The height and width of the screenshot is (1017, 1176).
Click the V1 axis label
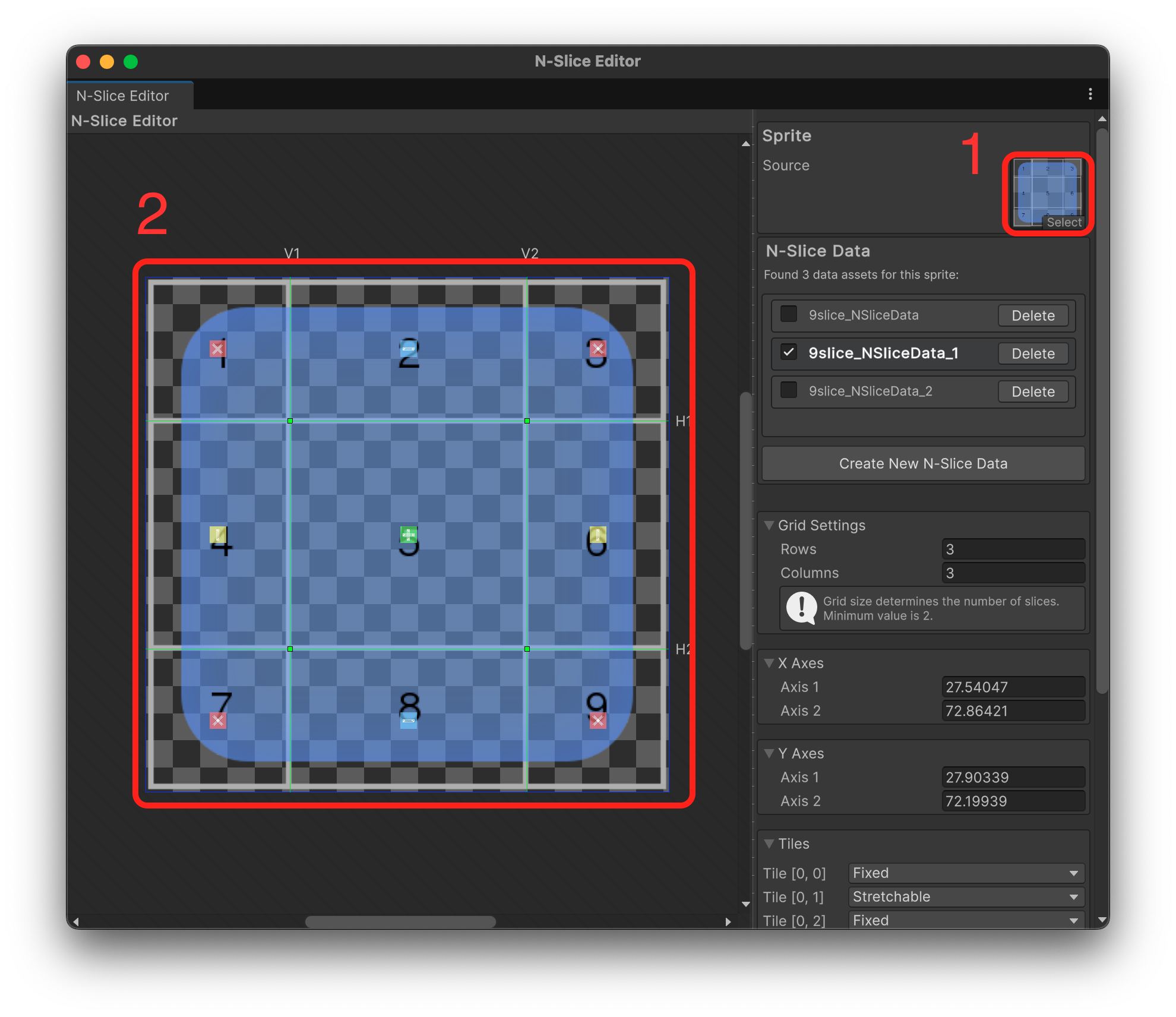(x=292, y=253)
